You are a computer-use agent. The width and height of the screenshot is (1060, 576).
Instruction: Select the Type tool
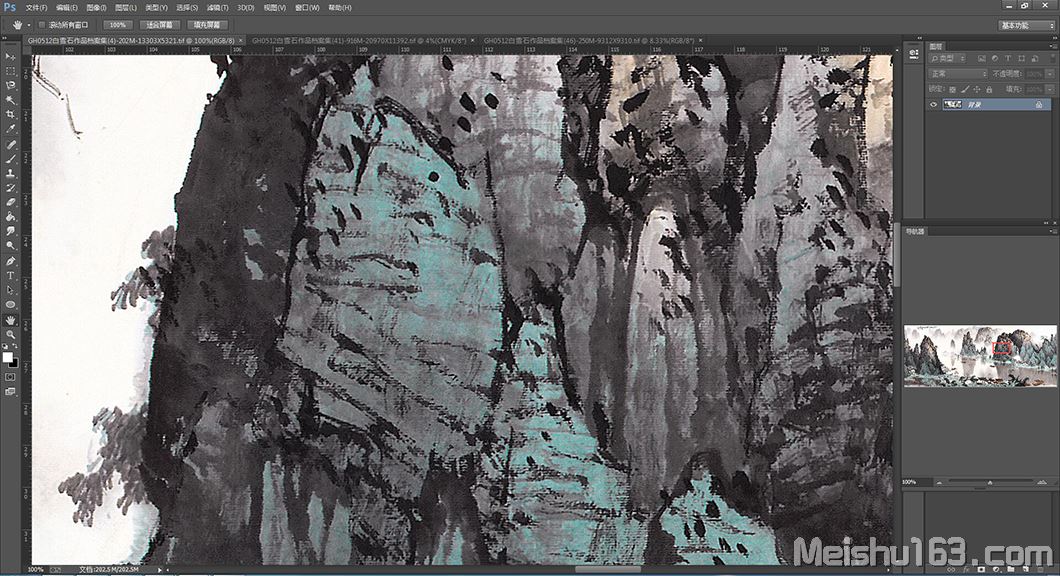point(10,276)
